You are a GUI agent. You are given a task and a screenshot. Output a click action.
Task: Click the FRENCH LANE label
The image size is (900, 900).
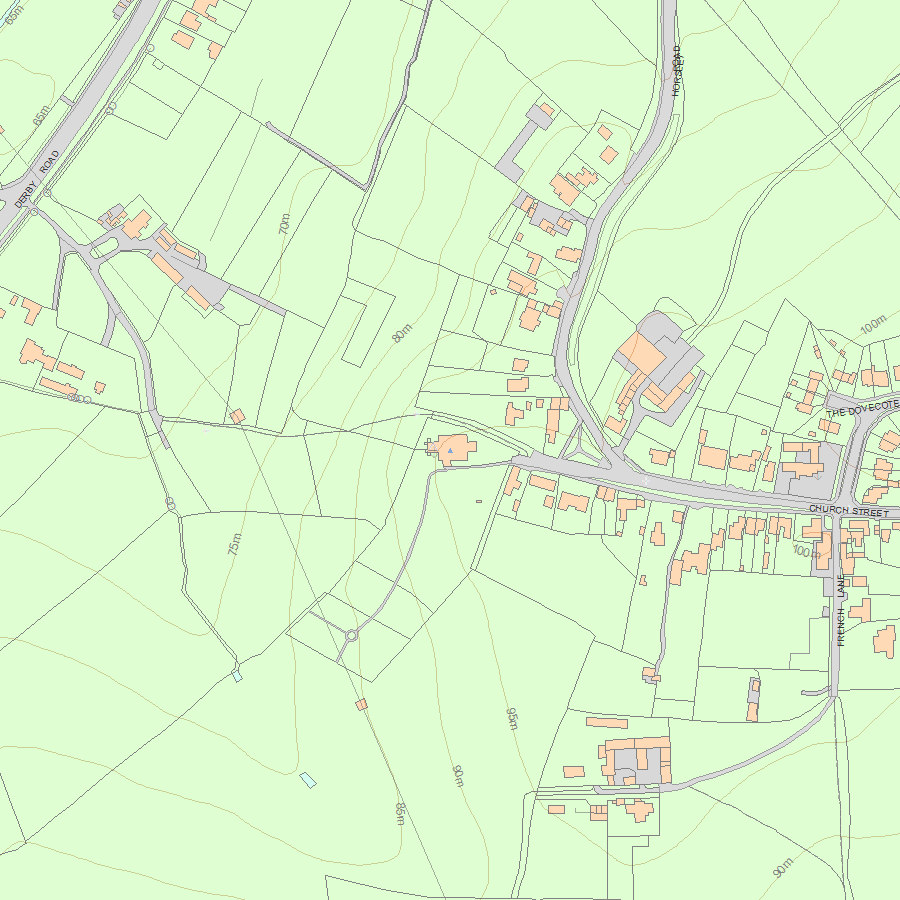[841, 611]
